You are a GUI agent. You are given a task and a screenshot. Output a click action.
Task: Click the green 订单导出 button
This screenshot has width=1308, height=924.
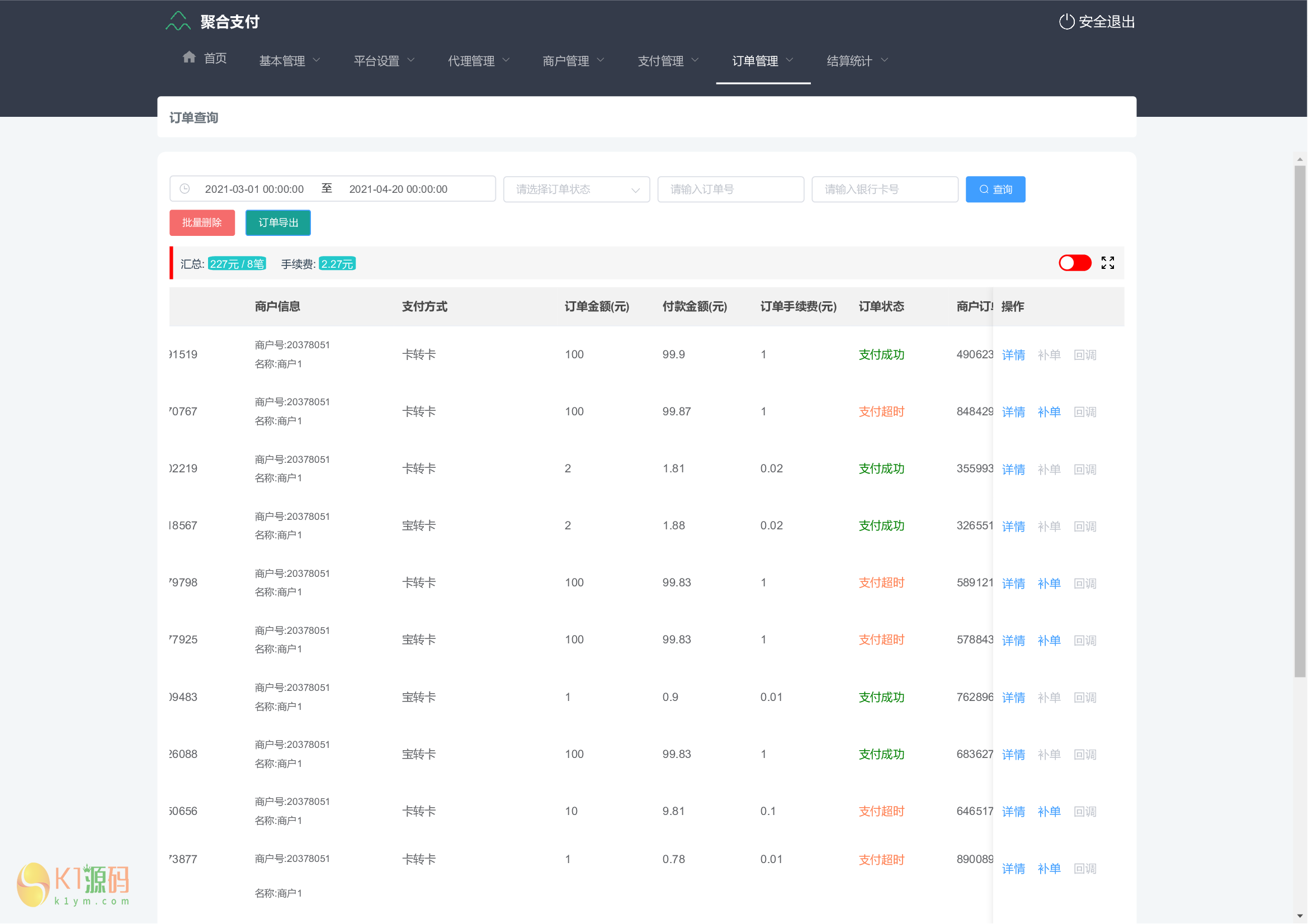pyautogui.click(x=278, y=222)
